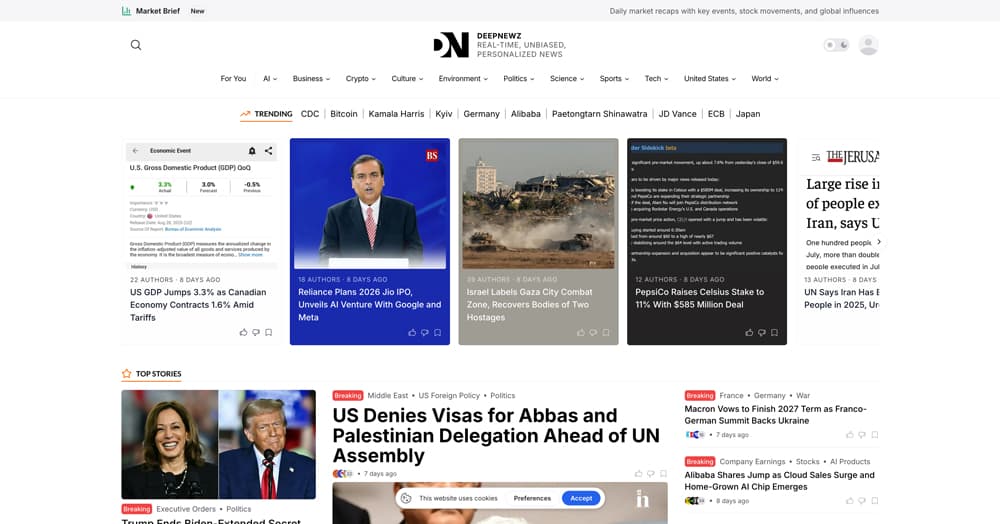Bookmark the PepsiCo Celsius Stake card
The width and height of the screenshot is (1000, 524).
[x=774, y=333]
